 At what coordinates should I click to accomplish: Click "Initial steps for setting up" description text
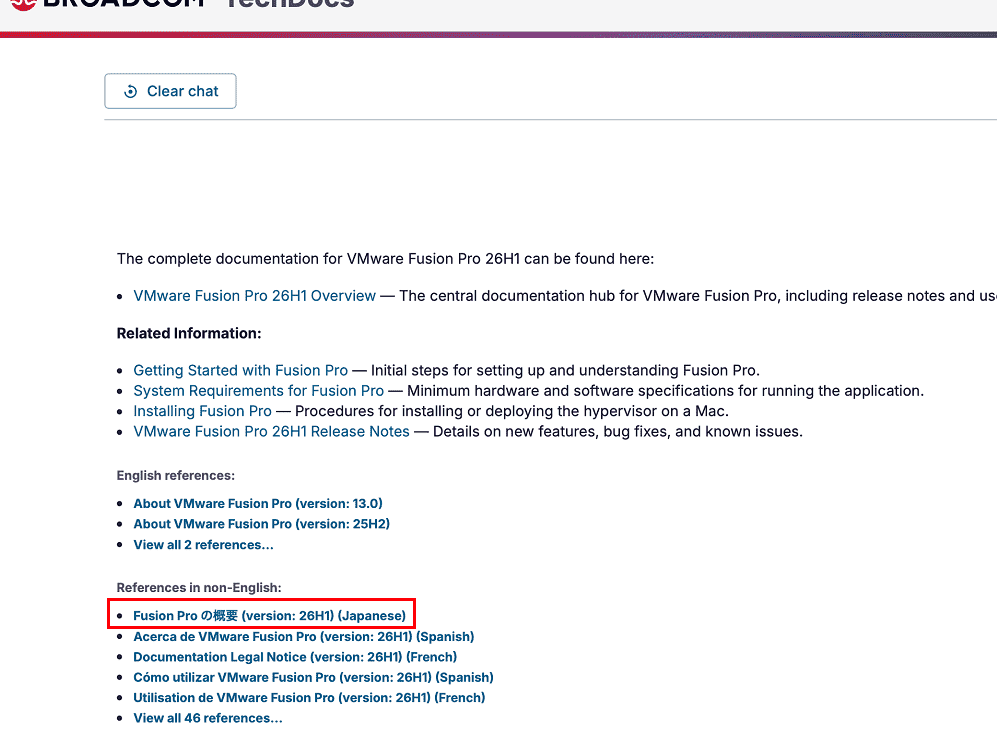click(x=565, y=370)
